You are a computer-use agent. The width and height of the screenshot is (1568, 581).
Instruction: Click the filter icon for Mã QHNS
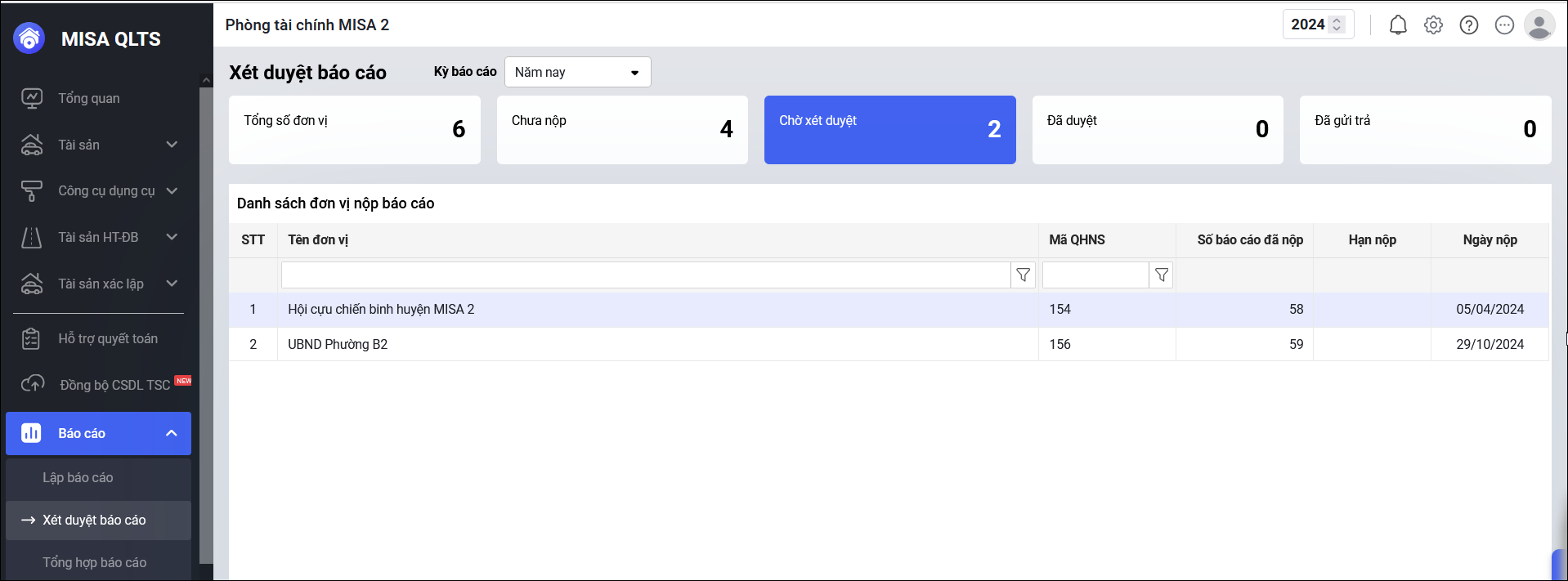click(1162, 275)
